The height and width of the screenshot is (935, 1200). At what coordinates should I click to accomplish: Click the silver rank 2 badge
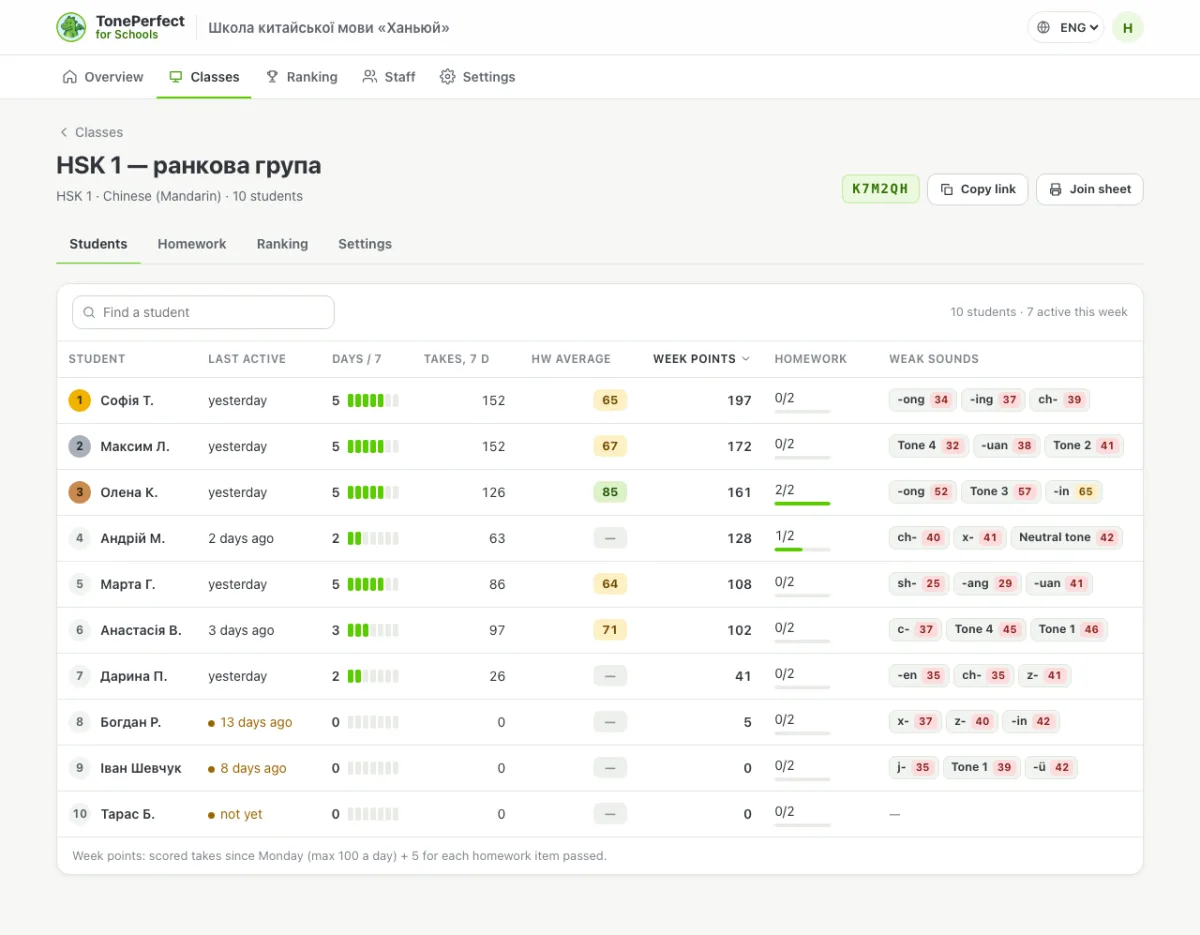[80, 446]
